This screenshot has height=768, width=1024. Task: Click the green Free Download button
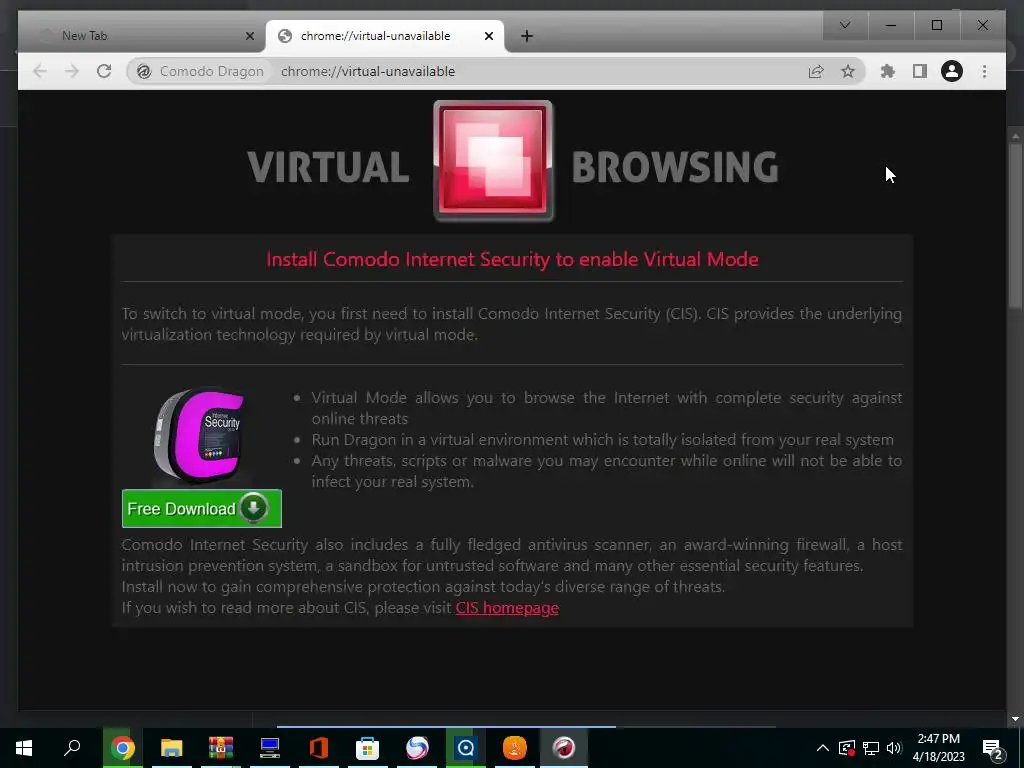(x=202, y=508)
